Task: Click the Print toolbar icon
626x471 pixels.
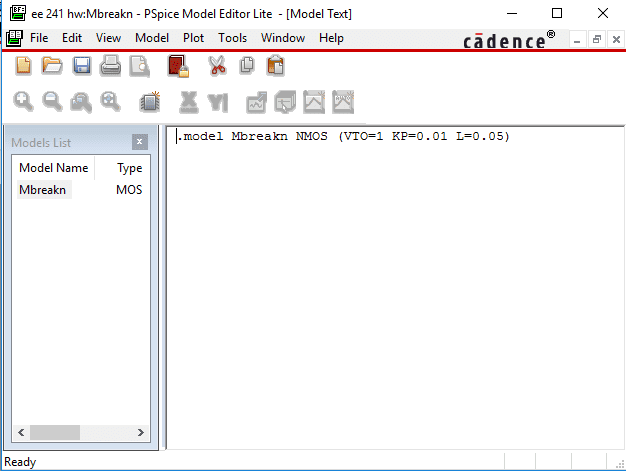Action: click(x=110, y=66)
